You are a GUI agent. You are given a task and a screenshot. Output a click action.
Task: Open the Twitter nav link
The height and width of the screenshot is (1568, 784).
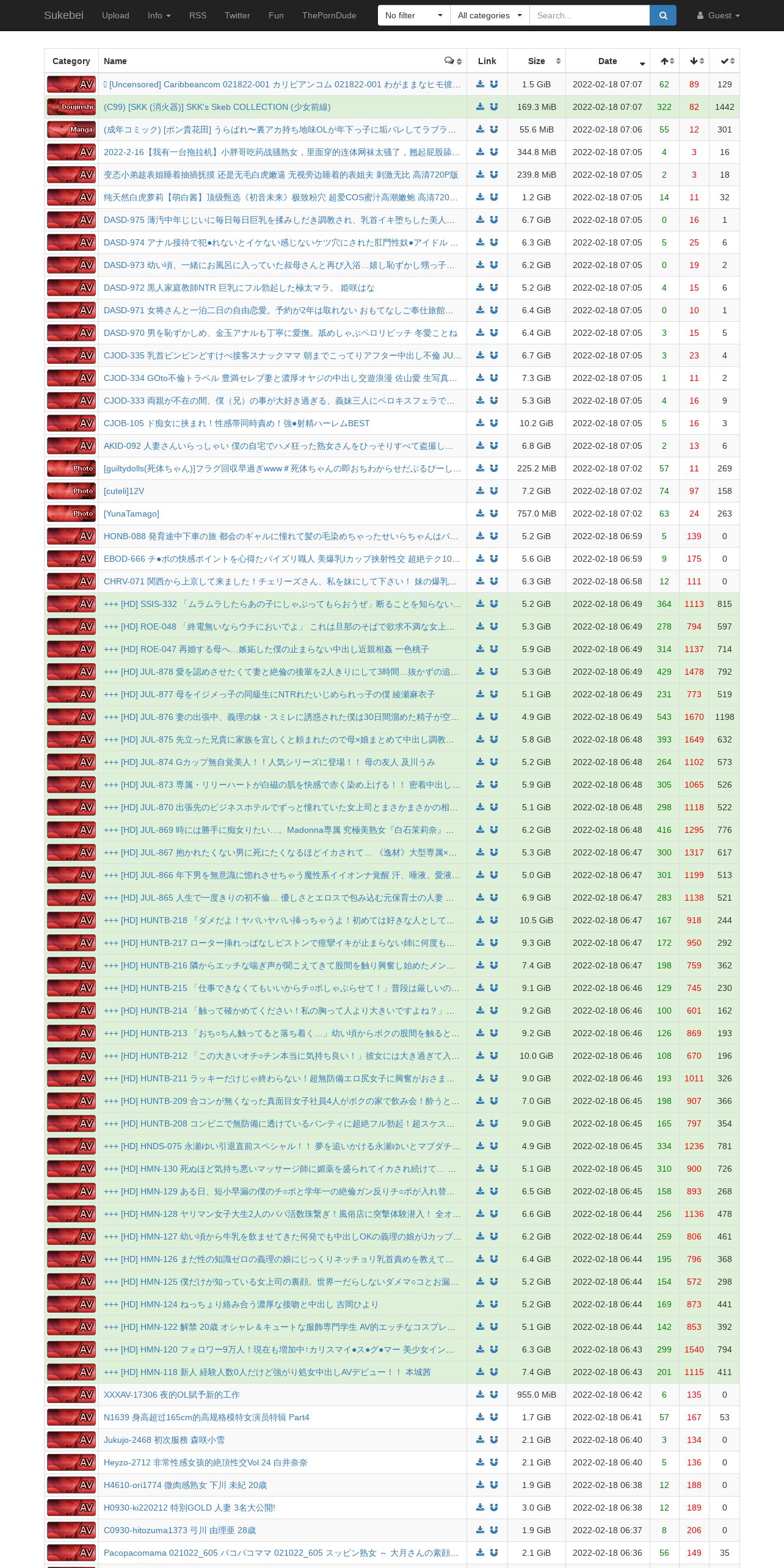(x=238, y=15)
